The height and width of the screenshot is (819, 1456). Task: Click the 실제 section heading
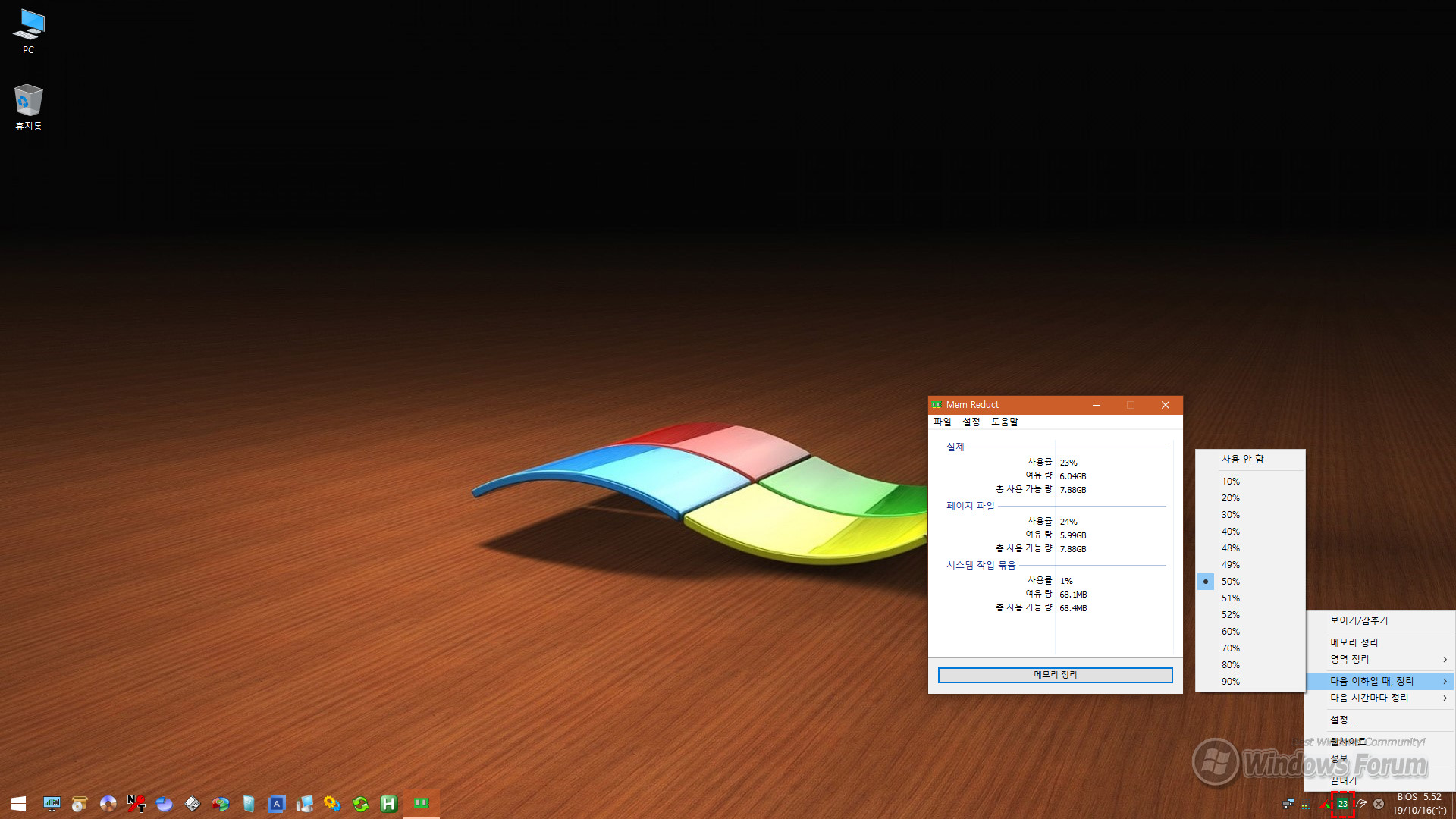955,447
